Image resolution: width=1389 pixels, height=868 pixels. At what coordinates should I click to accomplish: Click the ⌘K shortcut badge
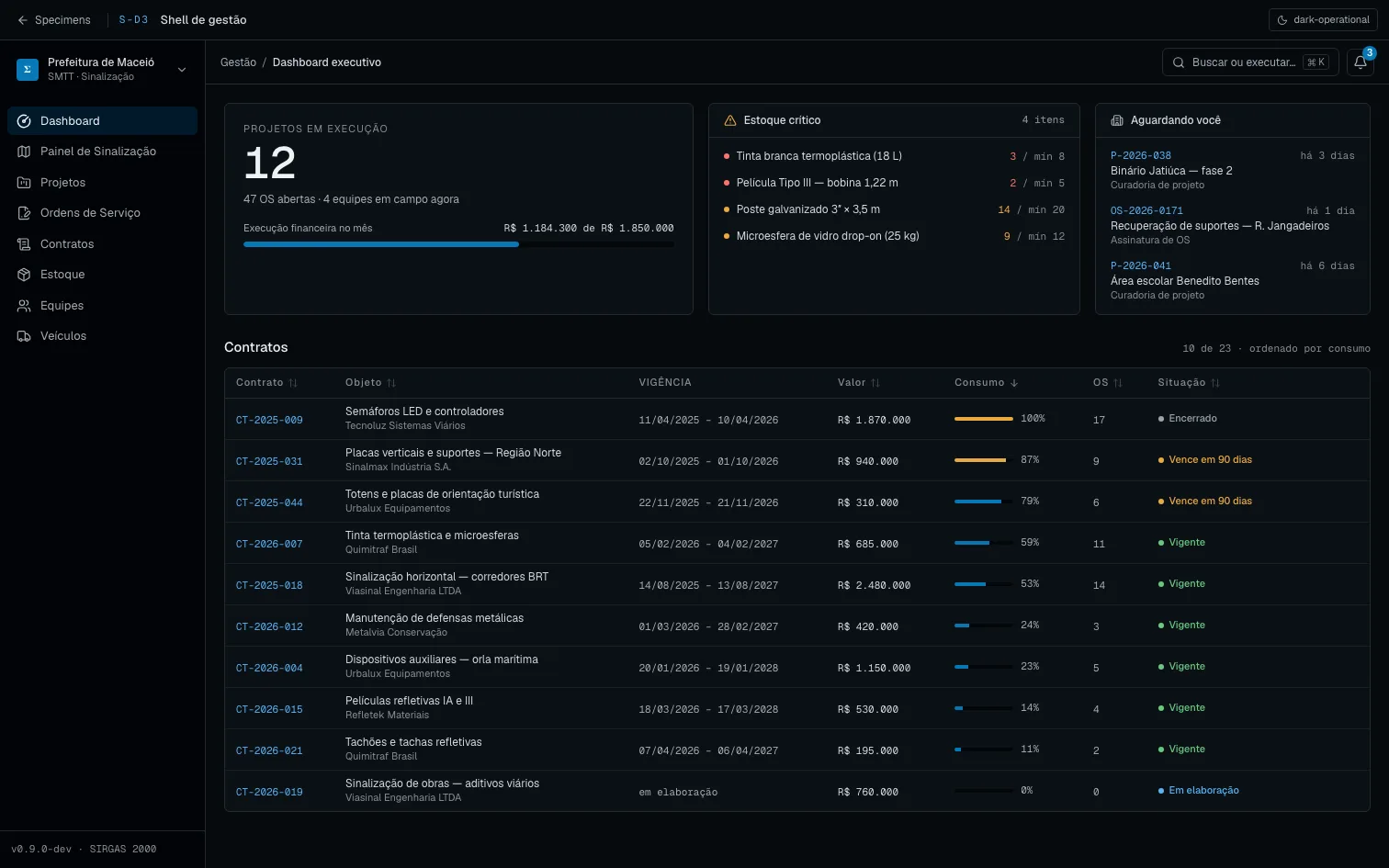[1316, 62]
